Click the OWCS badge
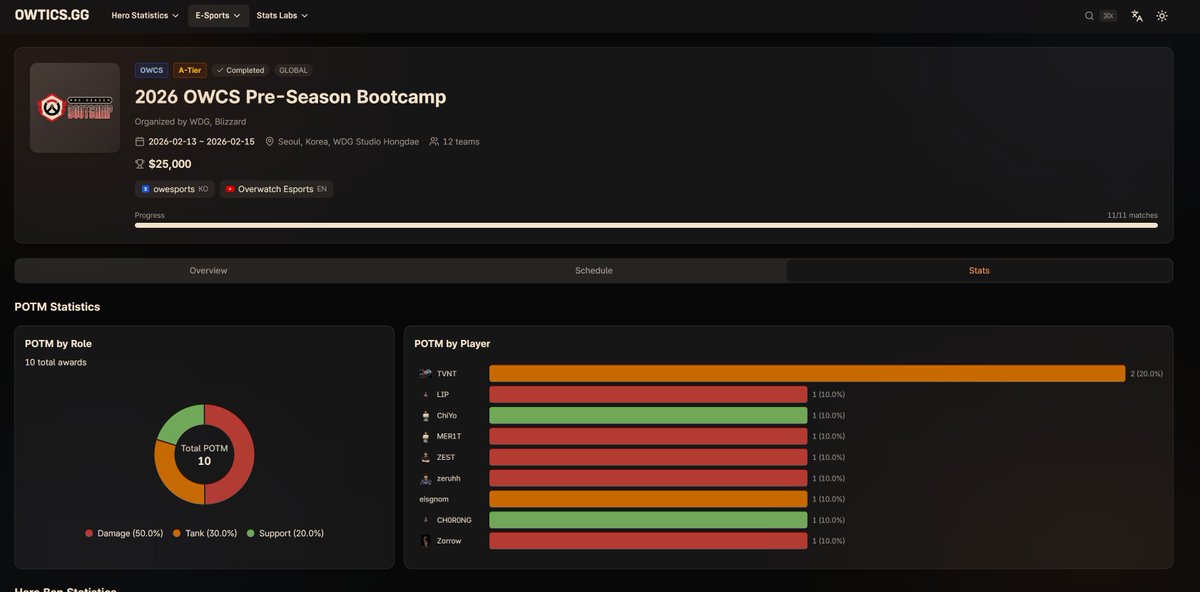This screenshot has width=1200, height=592. pyautogui.click(x=152, y=71)
